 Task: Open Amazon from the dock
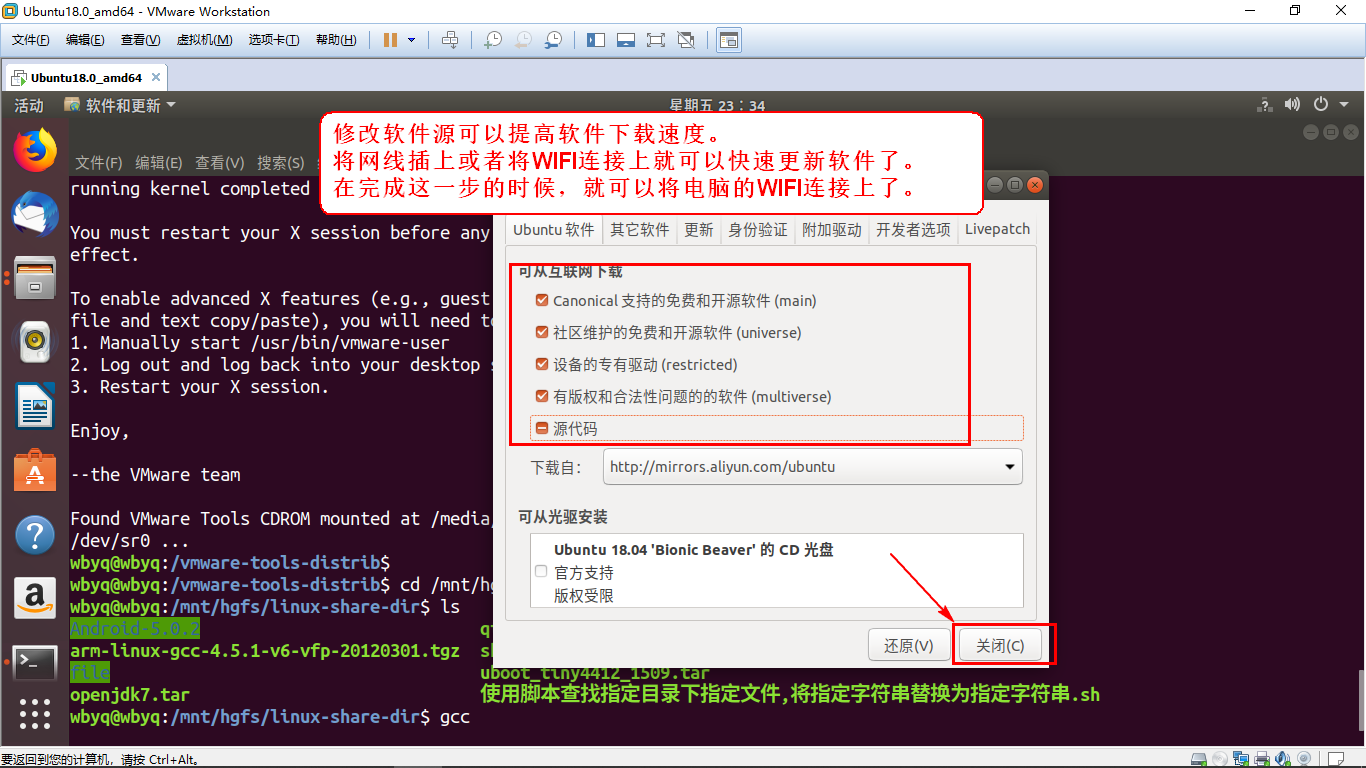coord(35,598)
